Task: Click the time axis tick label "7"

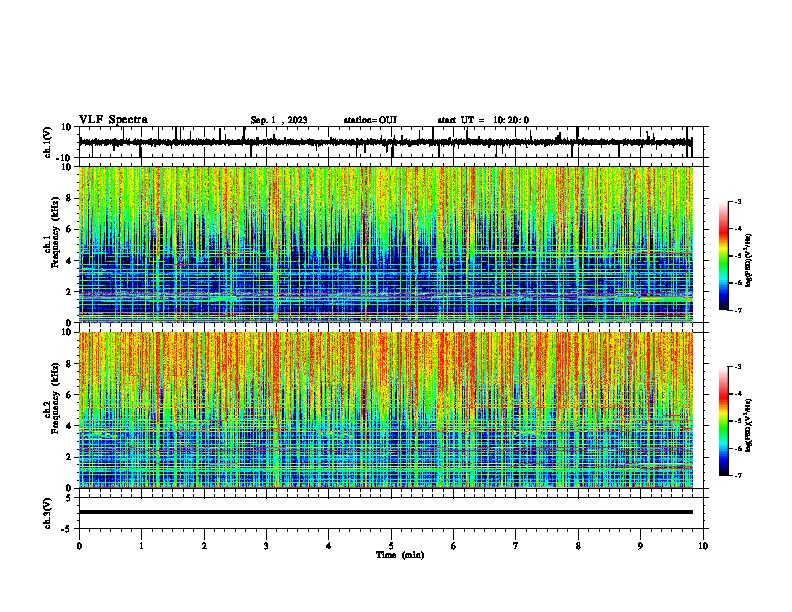Action: click(516, 546)
